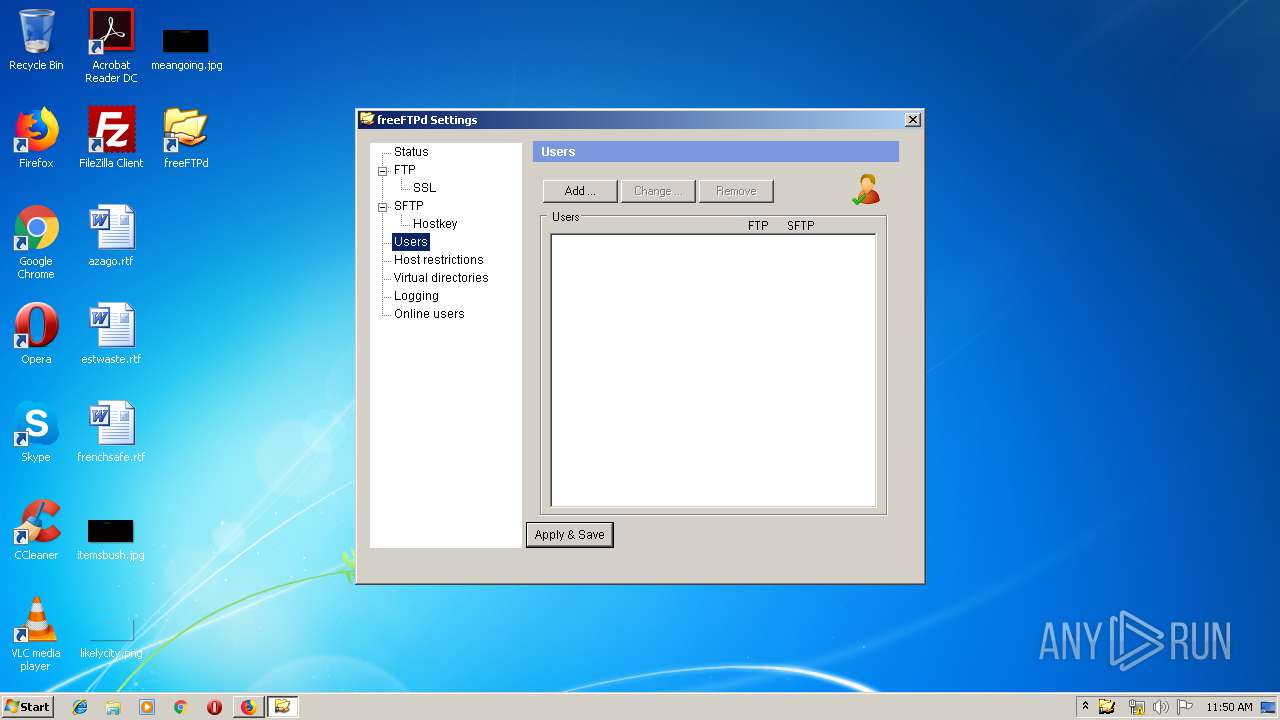Switch to Firefox in the taskbar
This screenshot has width=1280, height=720.
[x=248, y=707]
